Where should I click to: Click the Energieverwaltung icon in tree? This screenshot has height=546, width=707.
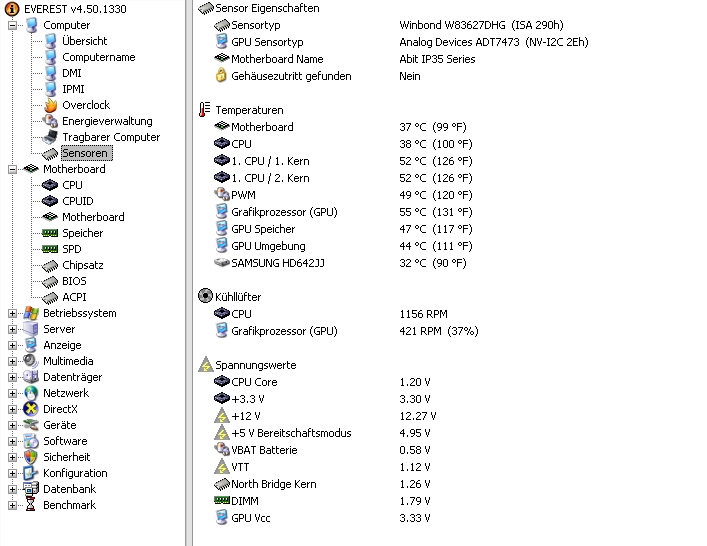50,121
